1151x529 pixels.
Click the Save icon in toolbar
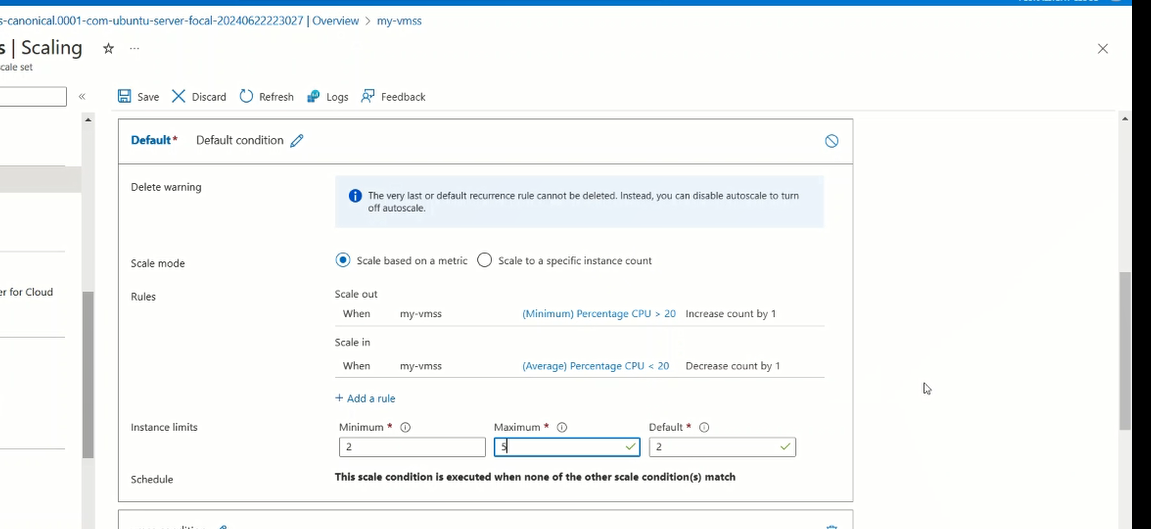click(125, 97)
